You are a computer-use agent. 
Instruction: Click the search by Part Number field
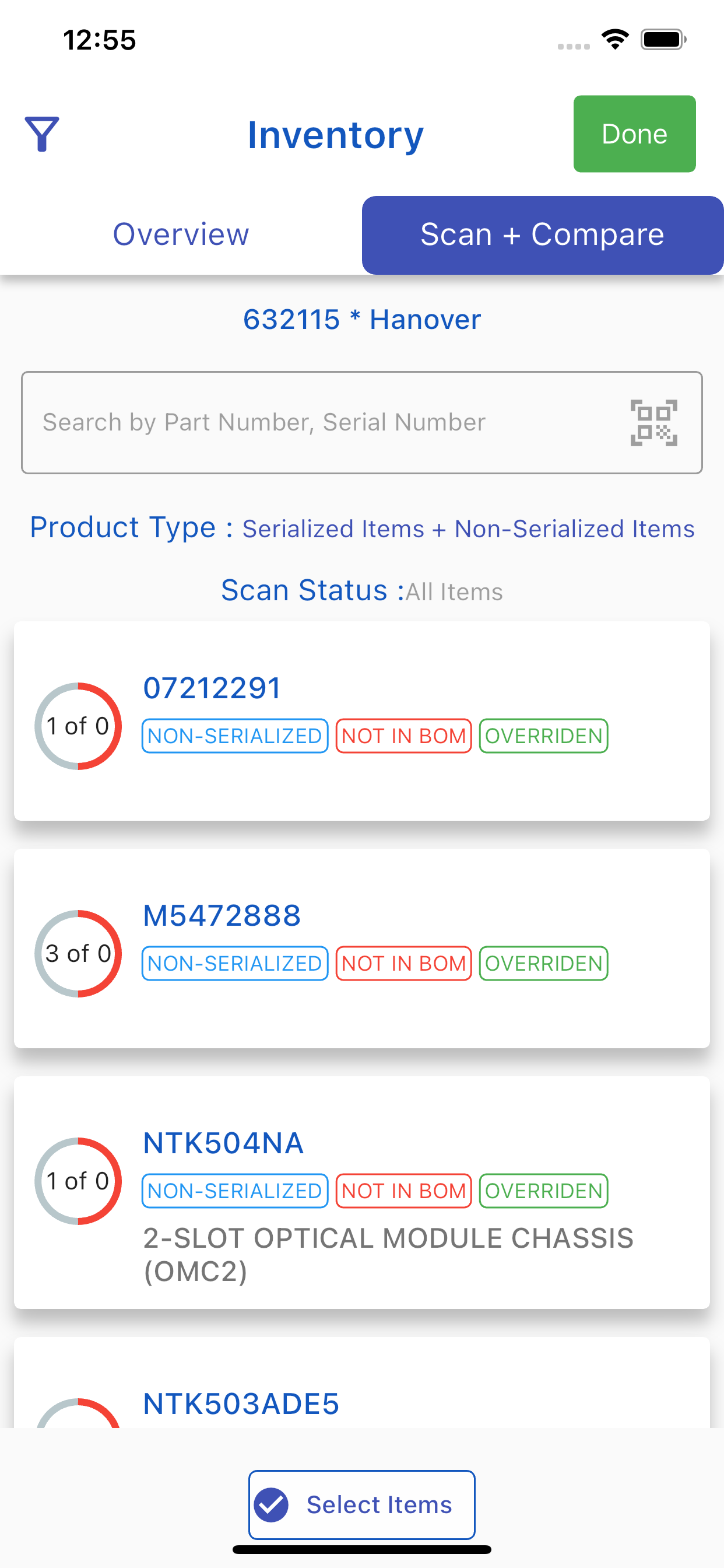tap(362, 422)
